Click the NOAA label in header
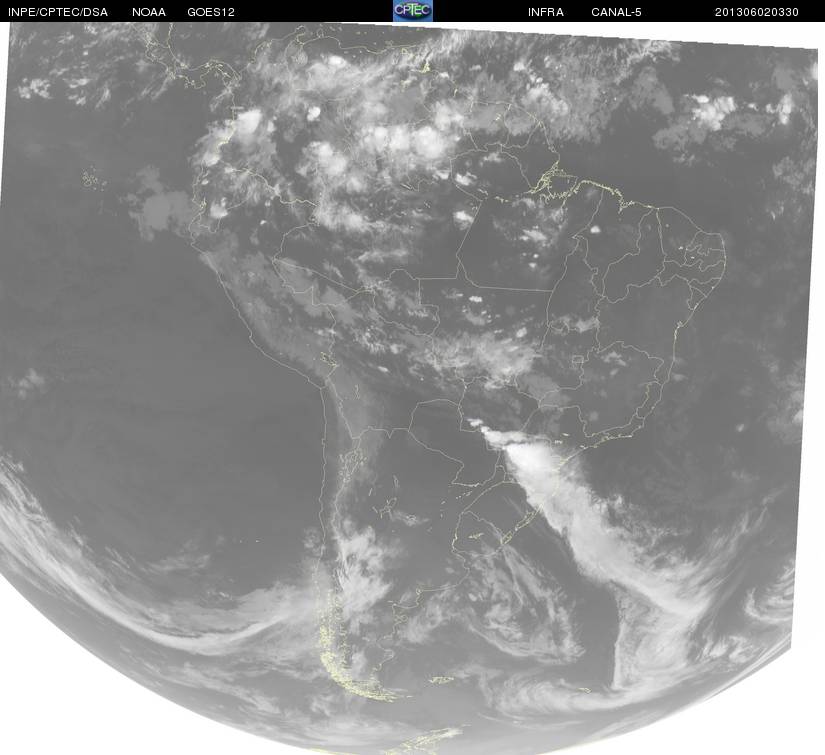This screenshot has width=825, height=755. [149, 12]
